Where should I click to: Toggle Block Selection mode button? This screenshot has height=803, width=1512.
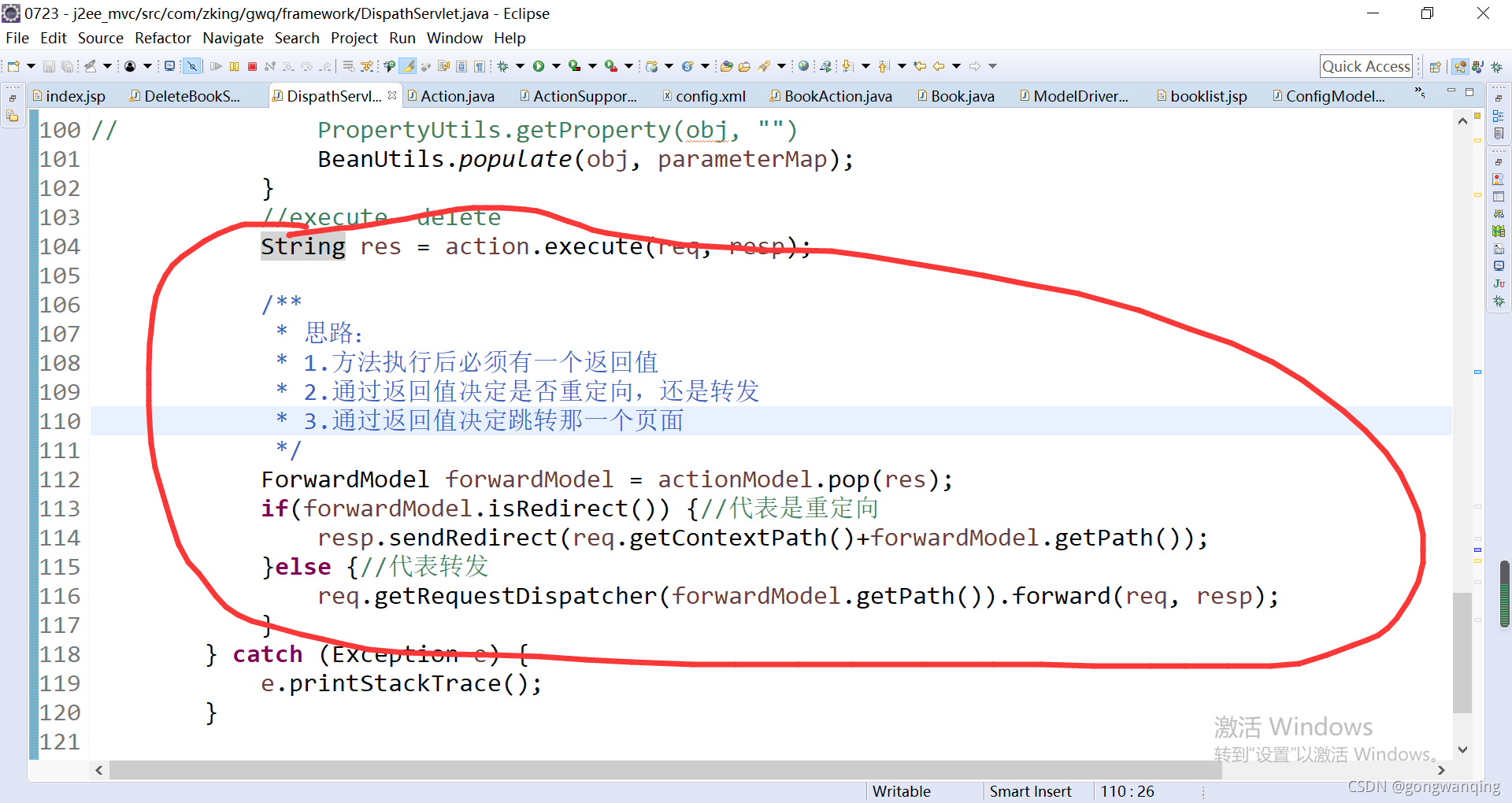pos(461,66)
